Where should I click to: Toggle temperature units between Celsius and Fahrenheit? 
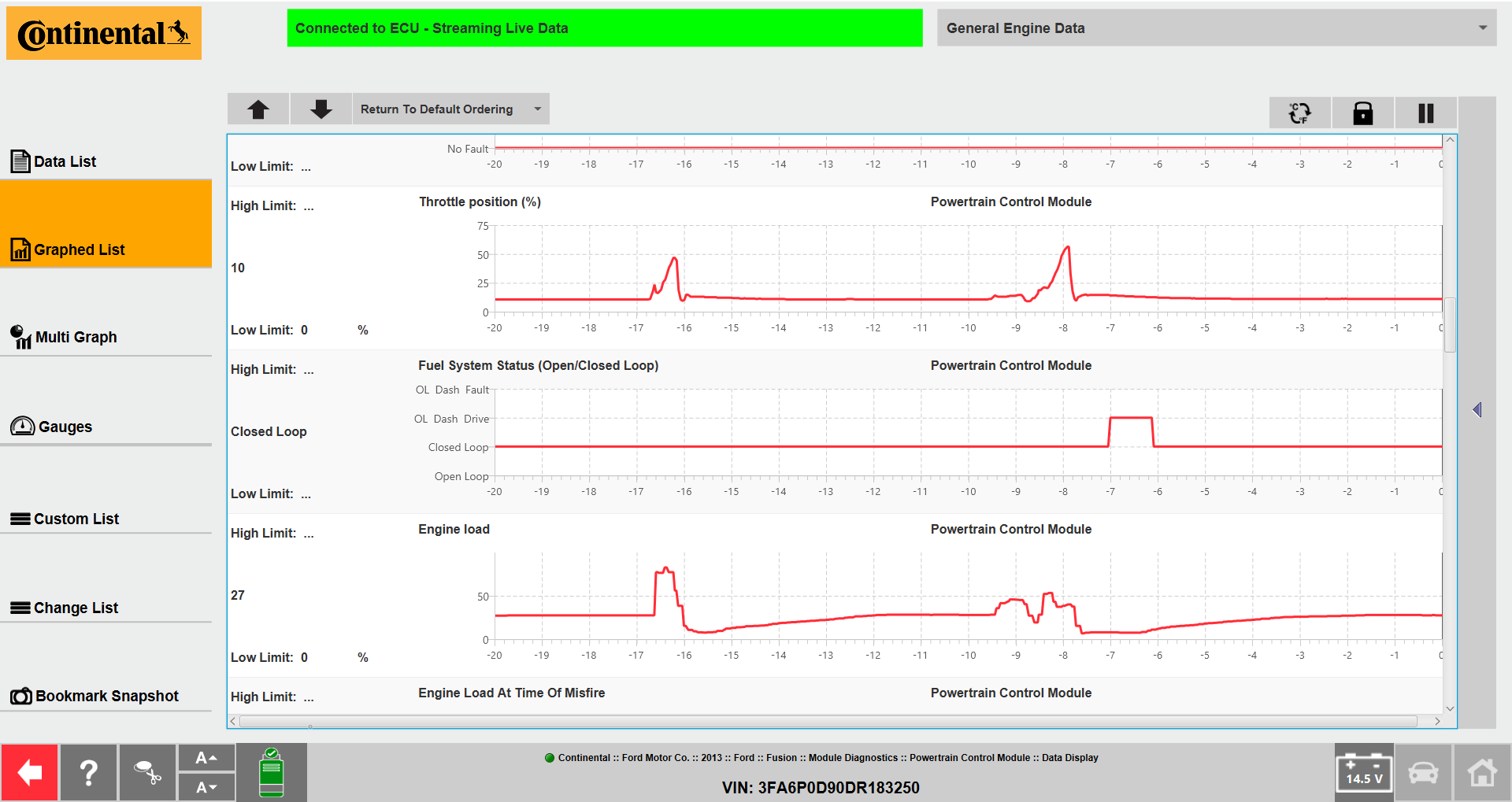click(1299, 113)
